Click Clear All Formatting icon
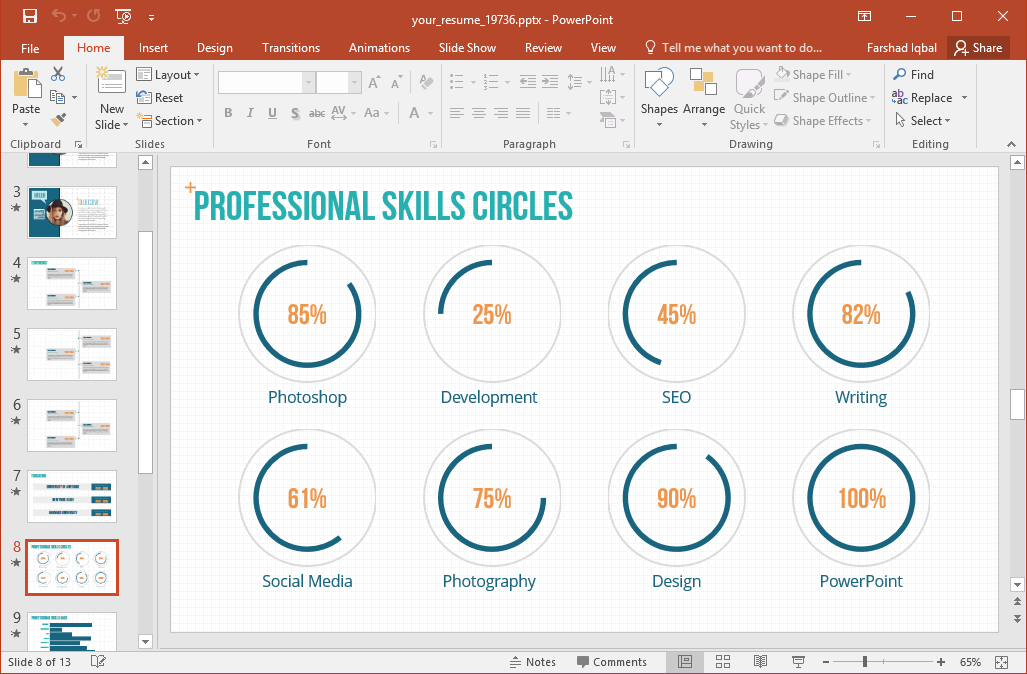 tap(426, 82)
